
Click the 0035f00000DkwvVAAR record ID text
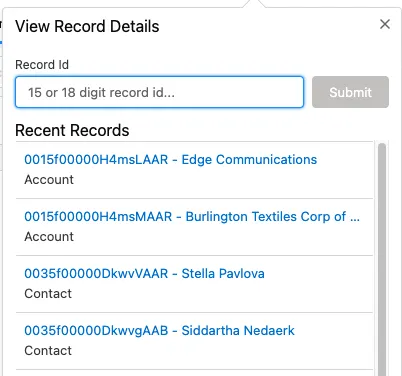96,274
